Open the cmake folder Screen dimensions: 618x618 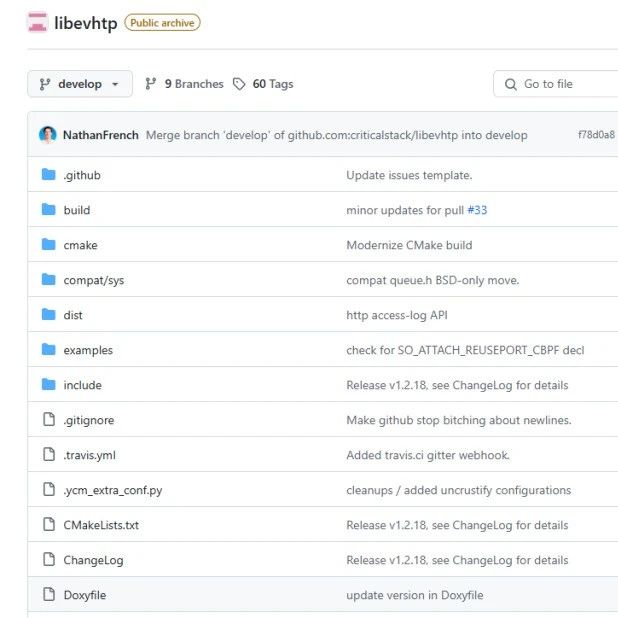80,245
